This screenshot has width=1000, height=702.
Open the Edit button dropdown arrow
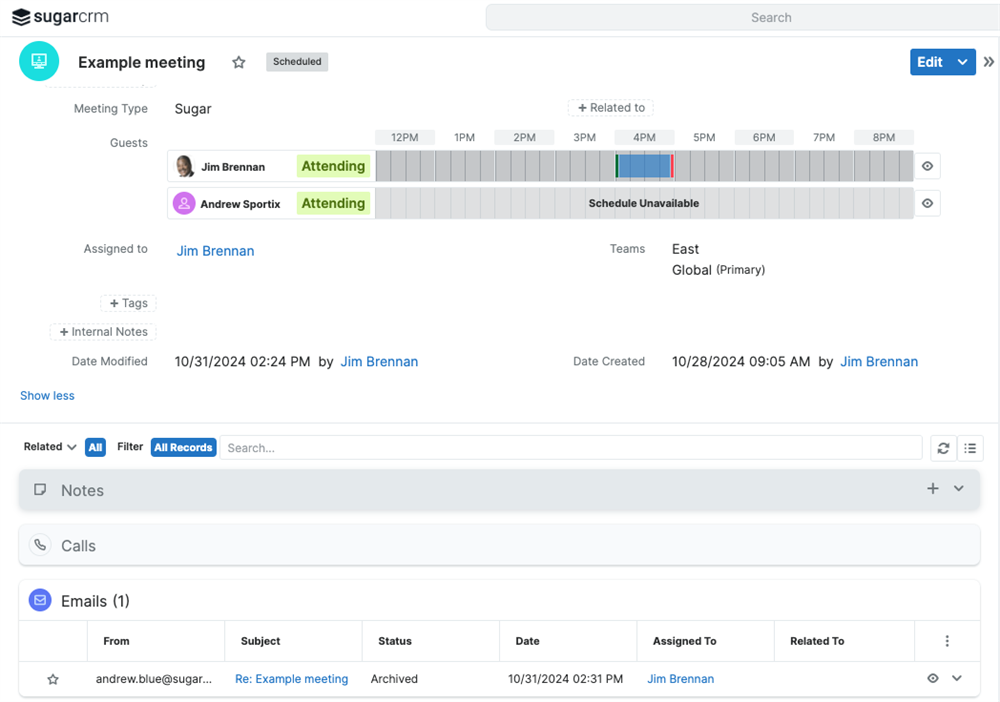coord(962,62)
